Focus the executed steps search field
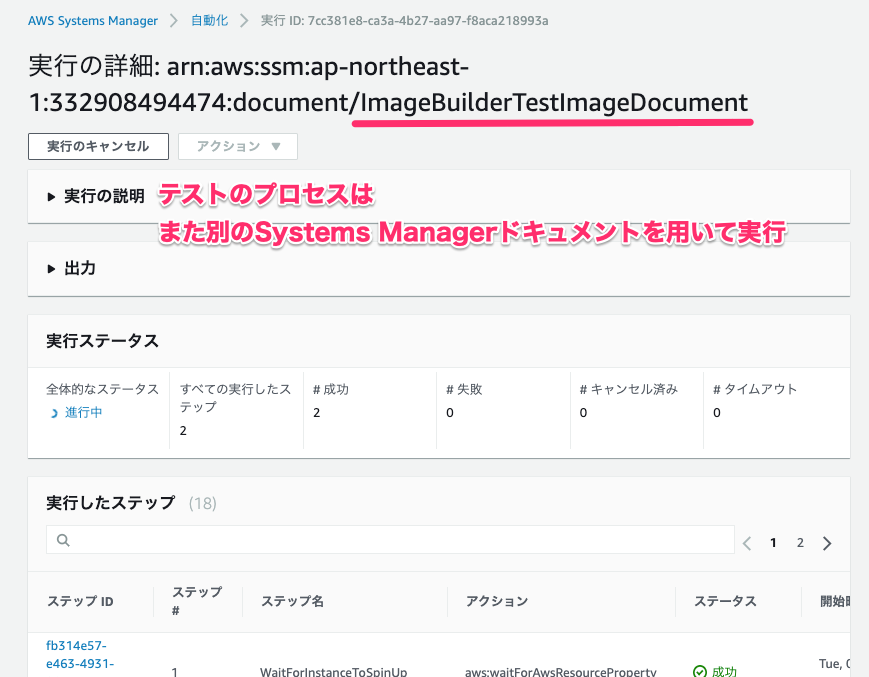 tap(390, 540)
